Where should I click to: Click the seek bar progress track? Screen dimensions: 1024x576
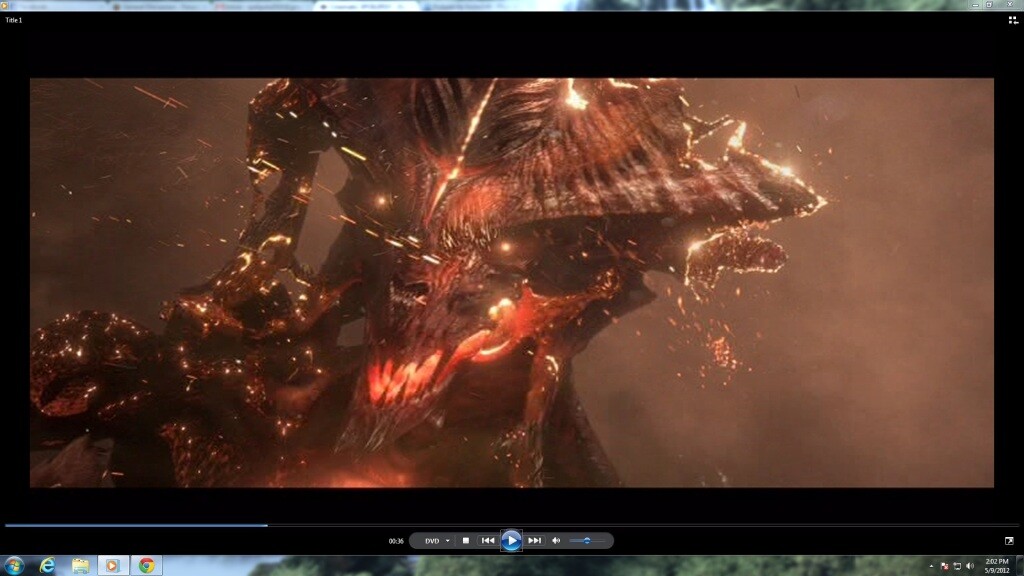pyautogui.click(x=512, y=524)
